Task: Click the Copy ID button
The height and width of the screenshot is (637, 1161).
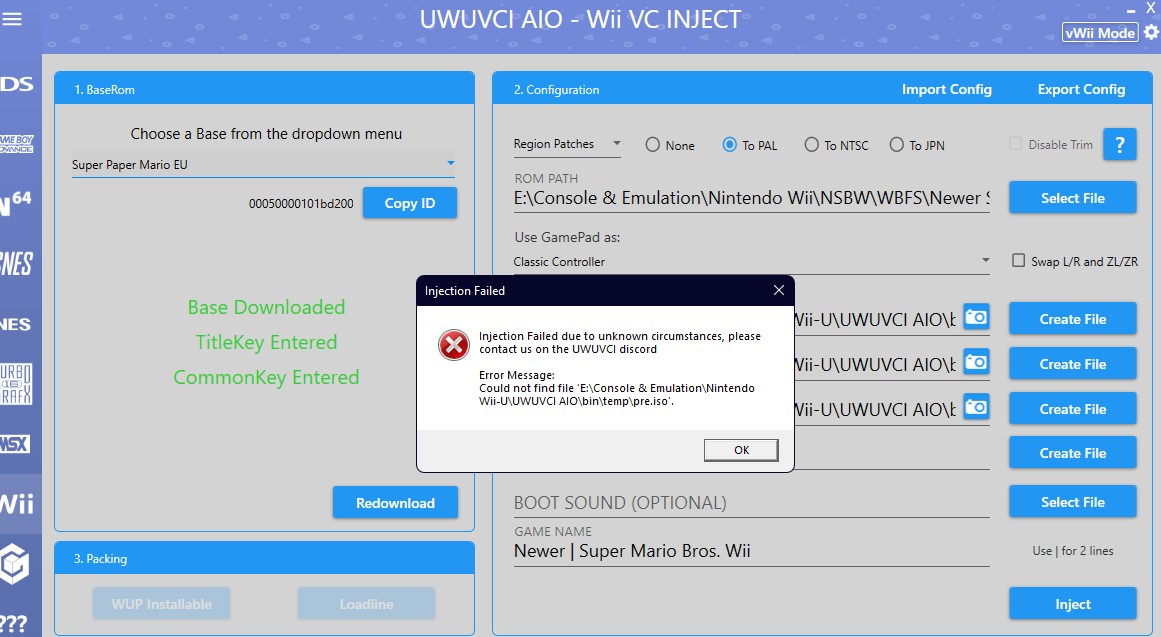Action: click(409, 203)
